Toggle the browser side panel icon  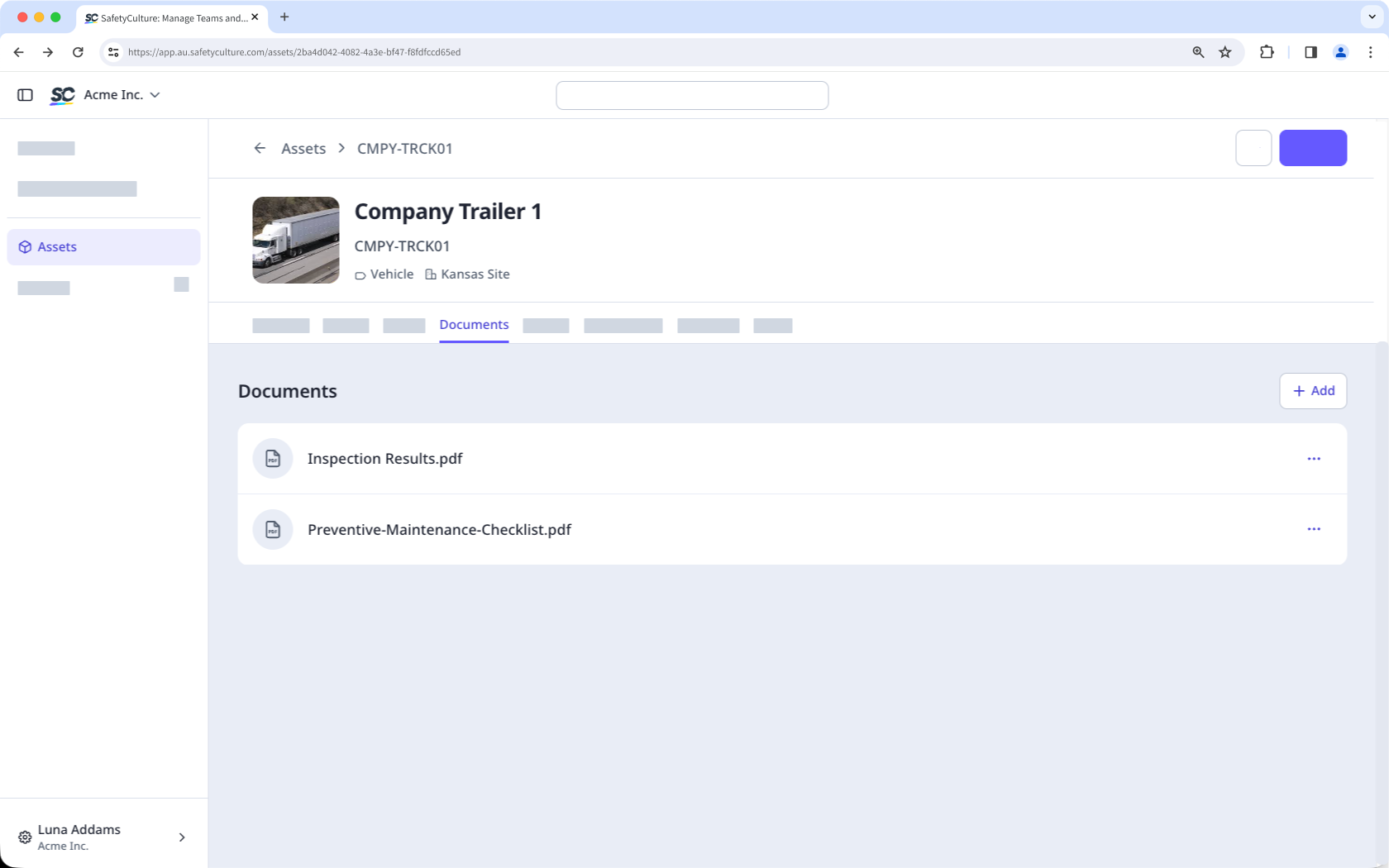(x=1310, y=52)
